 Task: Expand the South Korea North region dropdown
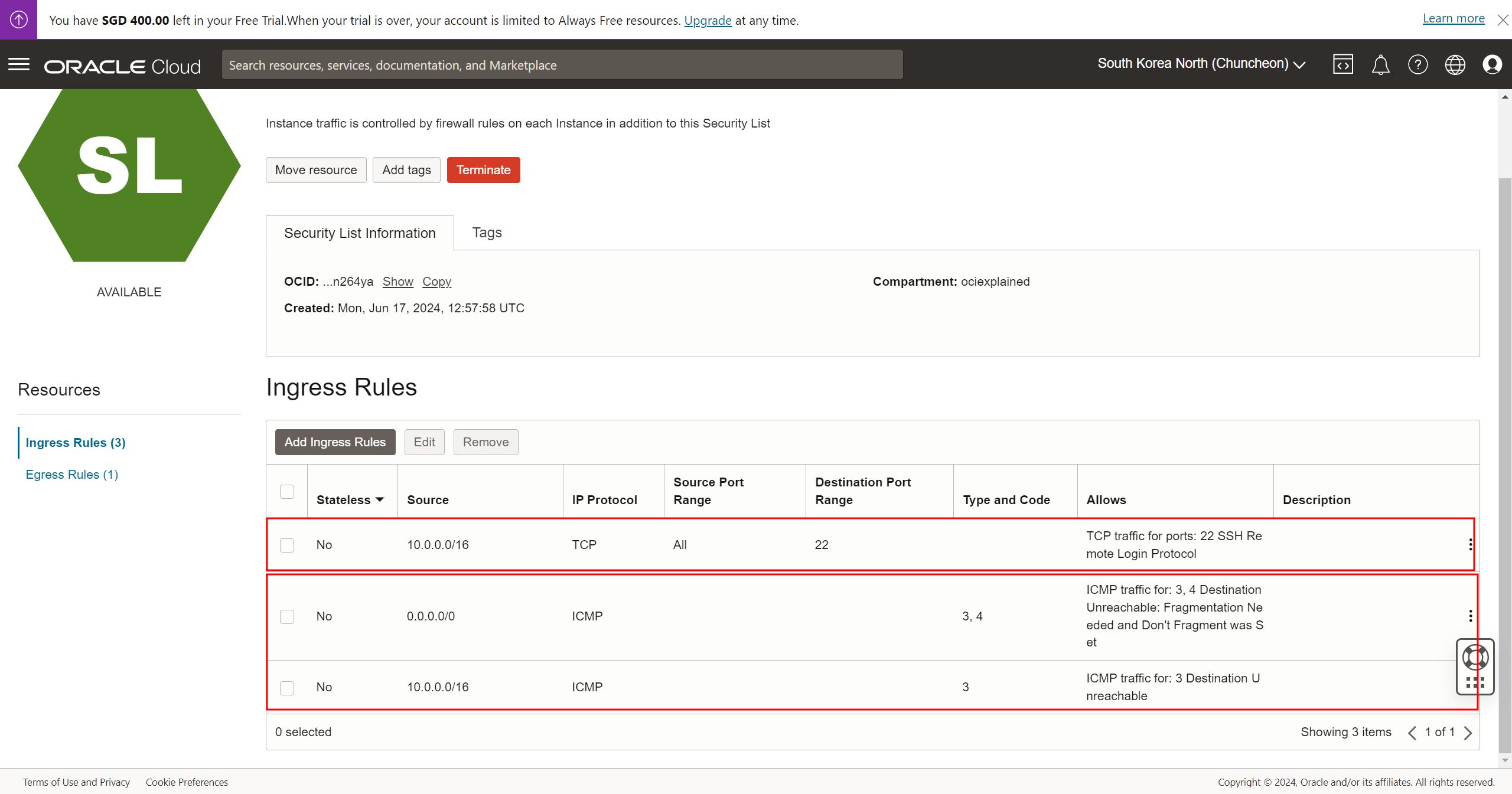(x=1201, y=64)
